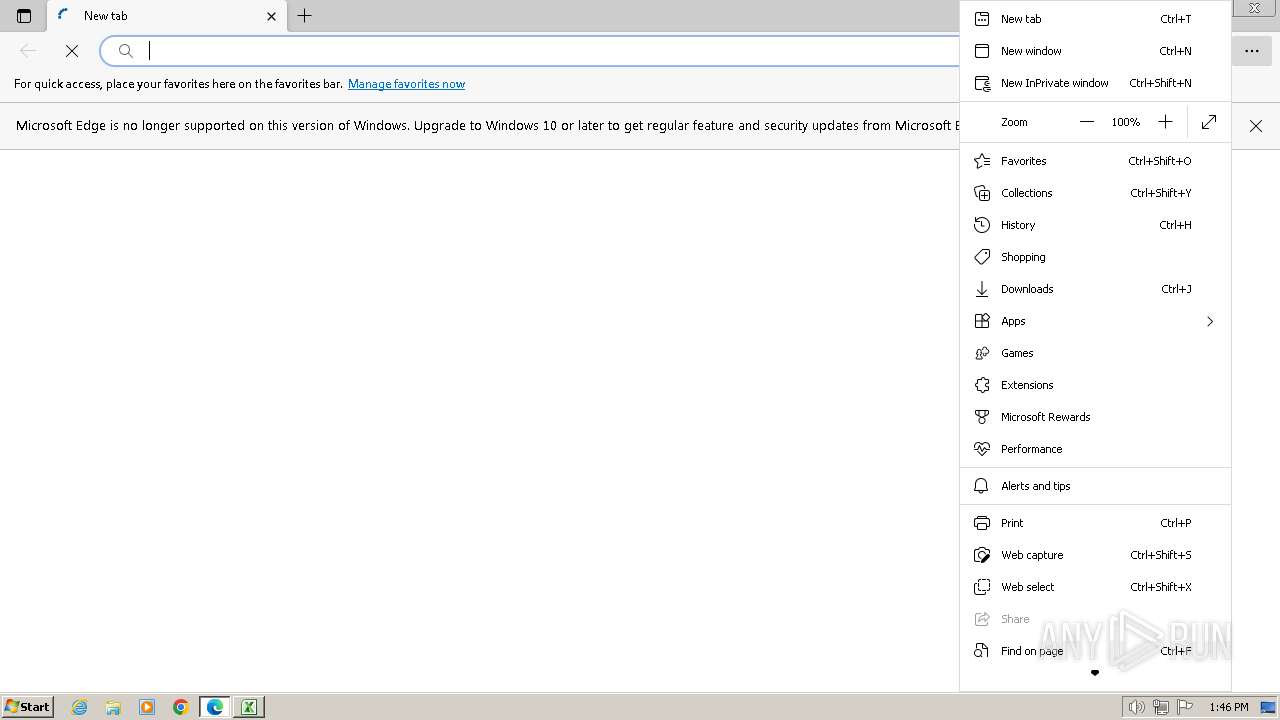Viewport: 1280px width, 720px height.
Task: Increase zoom with plus button
Action: [1165, 122]
